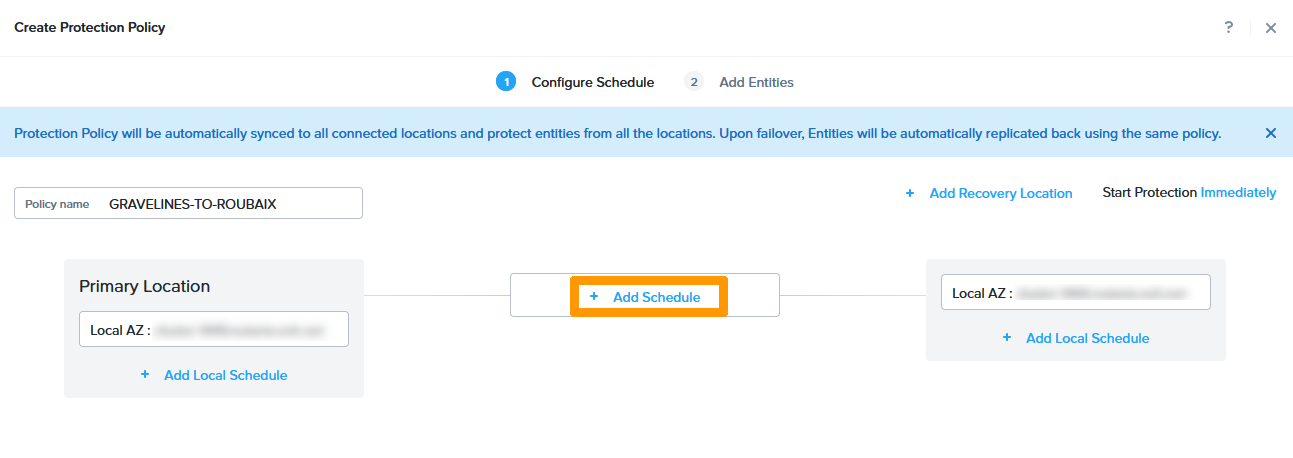Click plus icon under Primary Location

145,375
